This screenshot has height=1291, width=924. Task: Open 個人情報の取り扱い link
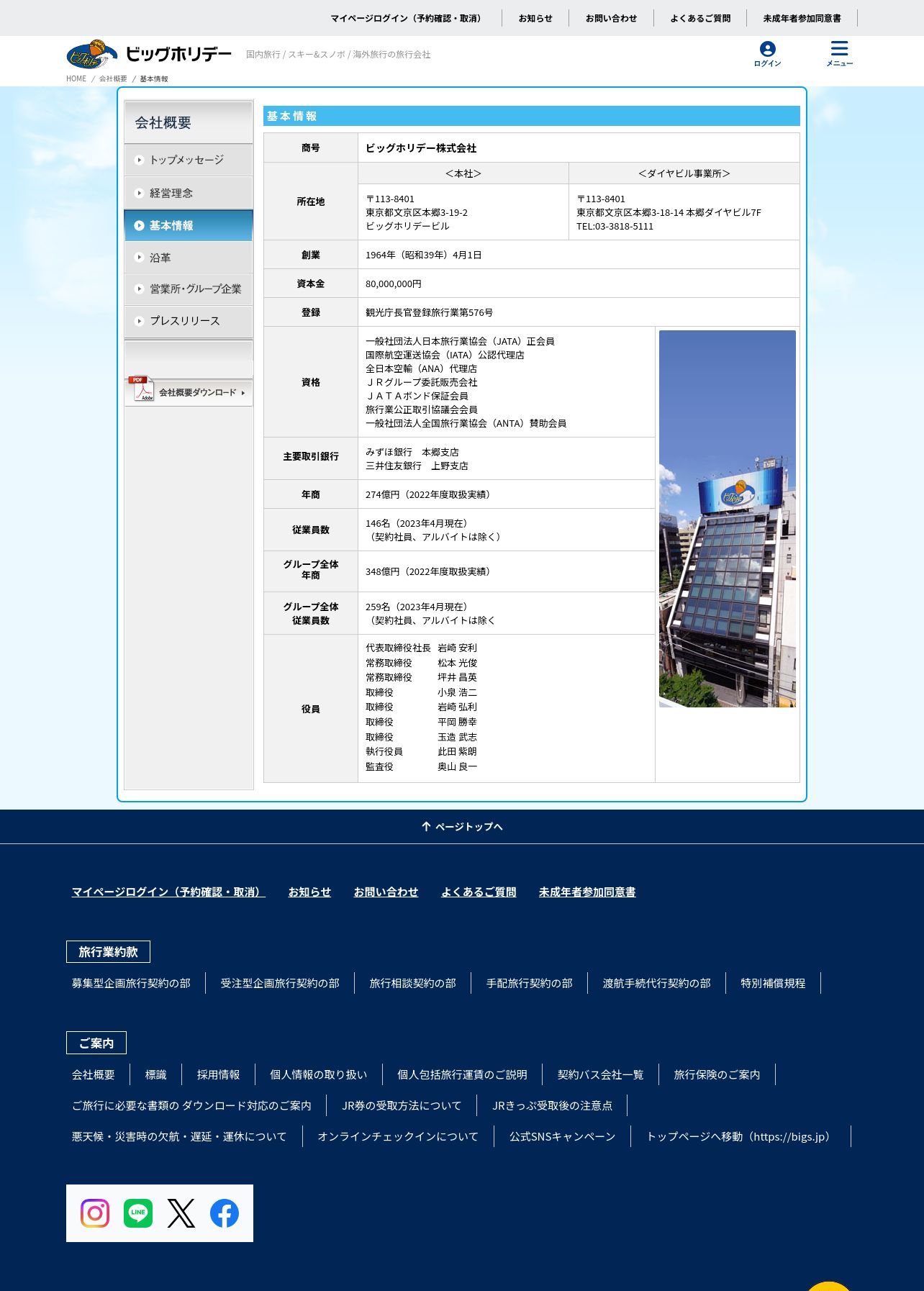319,1074
